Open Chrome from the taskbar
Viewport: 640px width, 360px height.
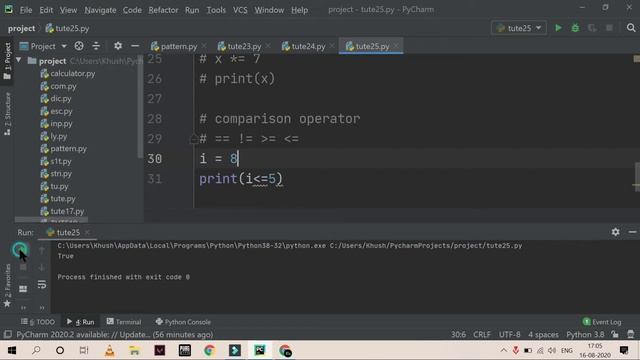coord(209,350)
